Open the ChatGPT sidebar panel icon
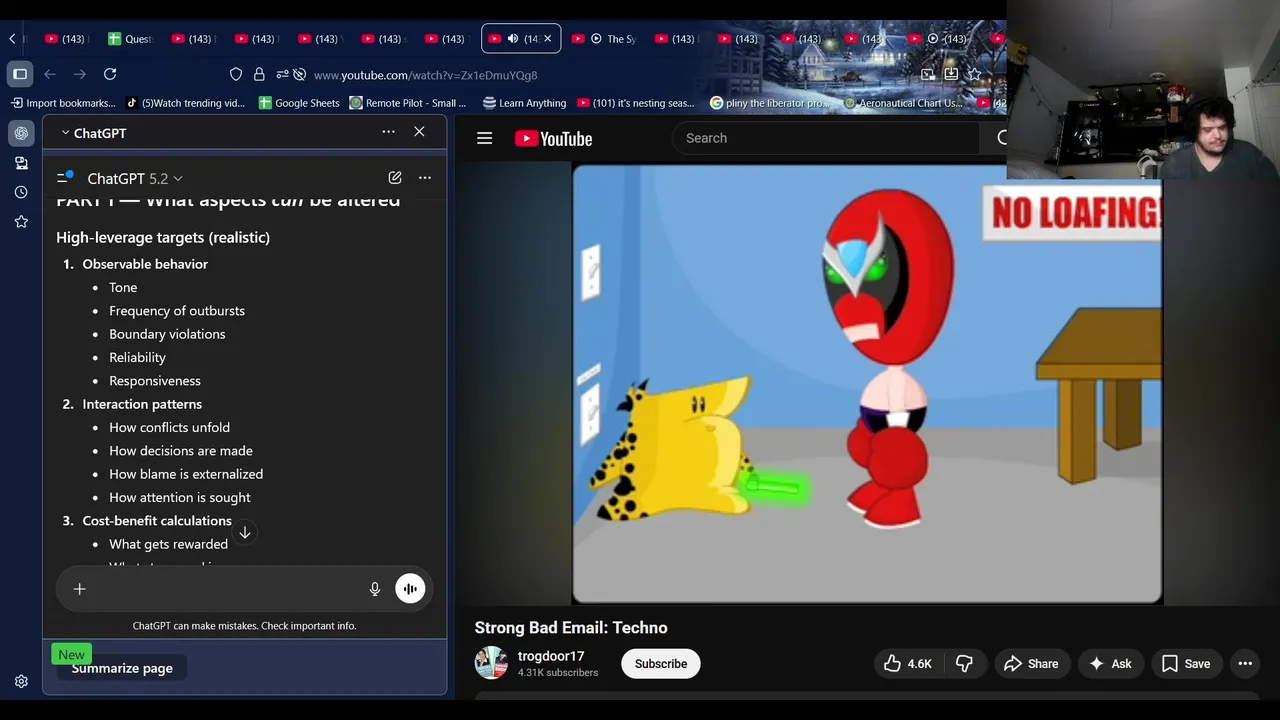Image resolution: width=1280 pixels, height=720 pixels. [21, 133]
